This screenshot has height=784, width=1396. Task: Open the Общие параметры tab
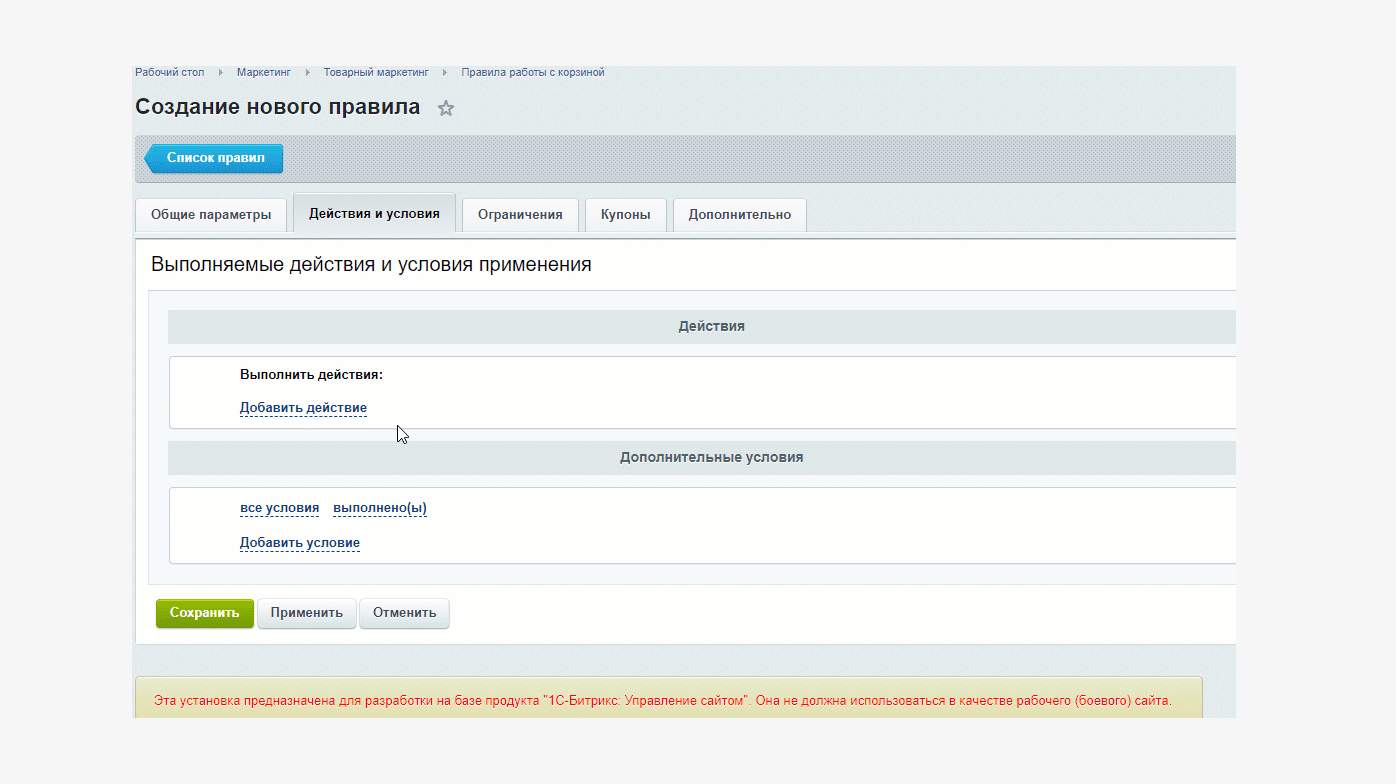click(x=211, y=214)
